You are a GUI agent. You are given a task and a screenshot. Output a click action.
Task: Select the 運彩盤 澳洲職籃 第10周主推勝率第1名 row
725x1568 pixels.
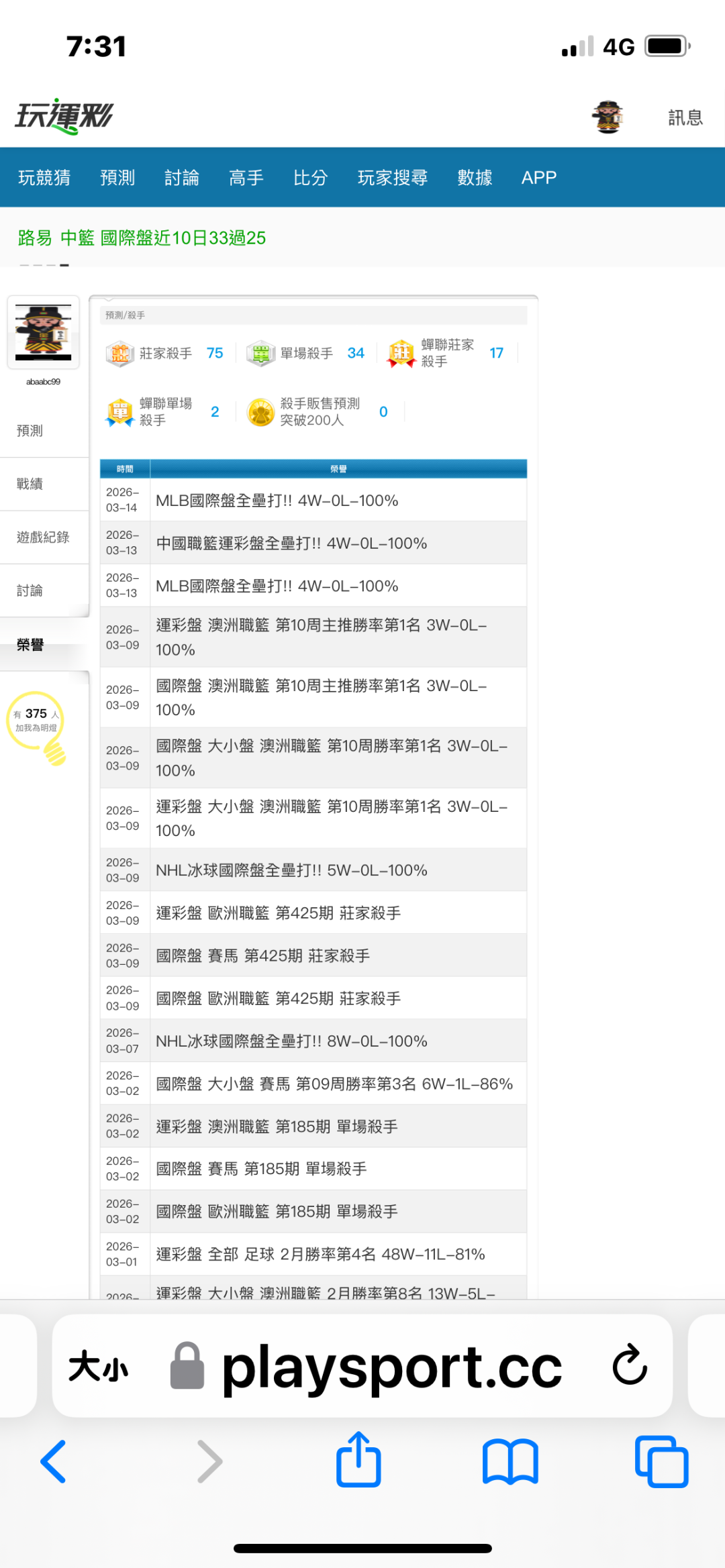point(313,637)
